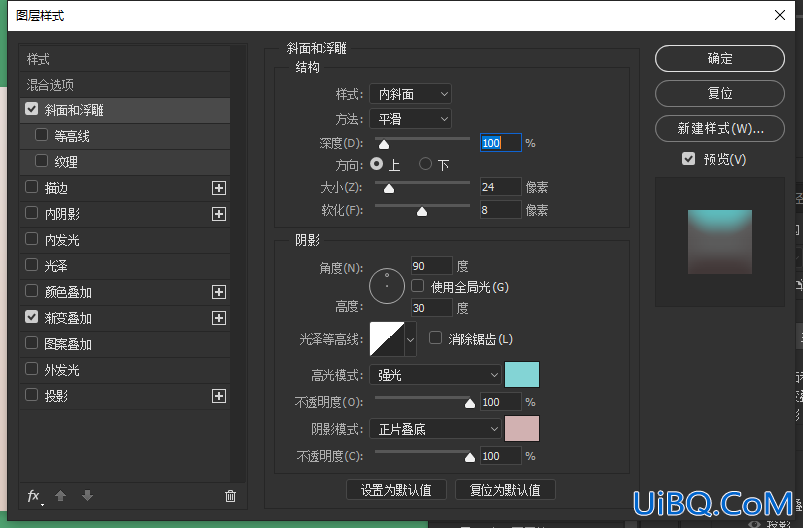Viewport: 803px width, 528px height.
Task: Close the 图层样式 dialog
Action: coord(779,15)
